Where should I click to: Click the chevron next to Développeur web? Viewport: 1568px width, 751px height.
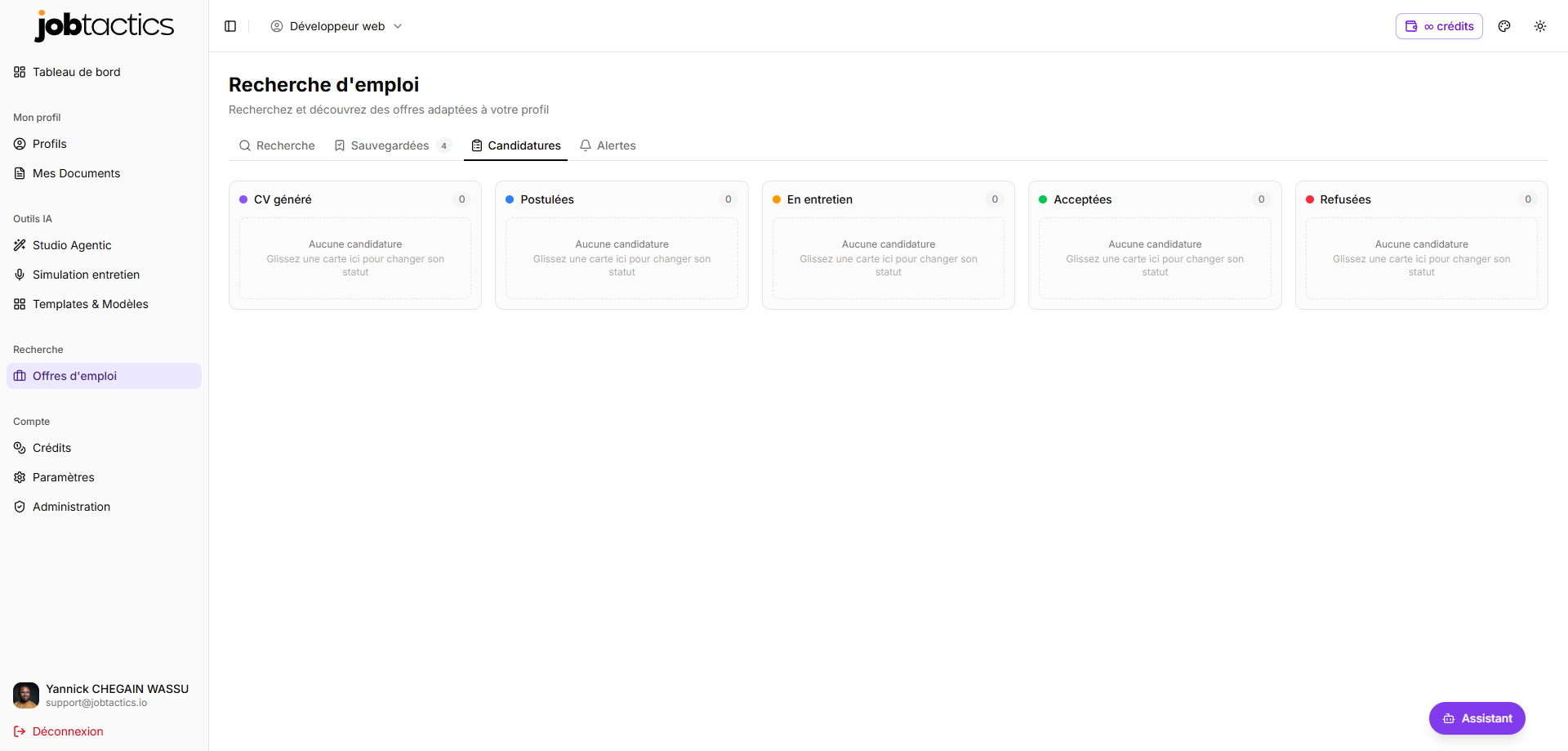click(x=398, y=26)
